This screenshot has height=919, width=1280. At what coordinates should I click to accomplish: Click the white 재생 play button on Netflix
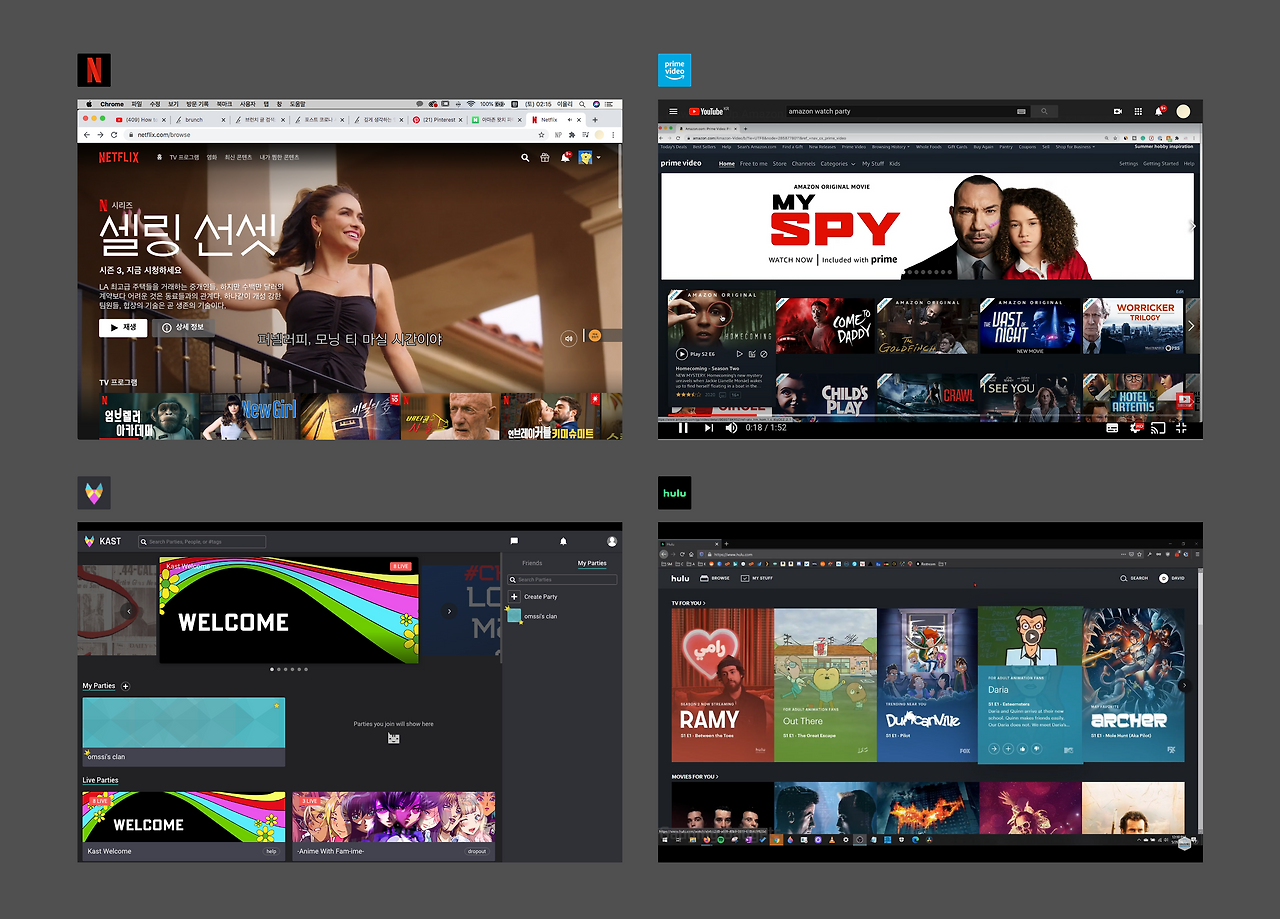point(123,327)
